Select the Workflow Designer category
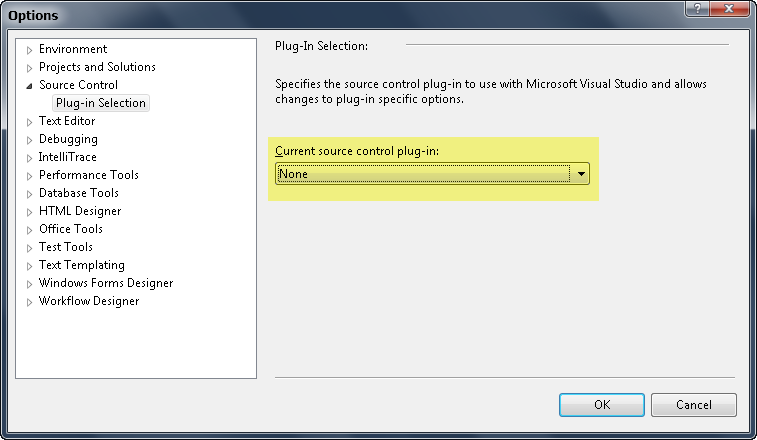This screenshot has height=440, width=757. (x=89, y=301)
